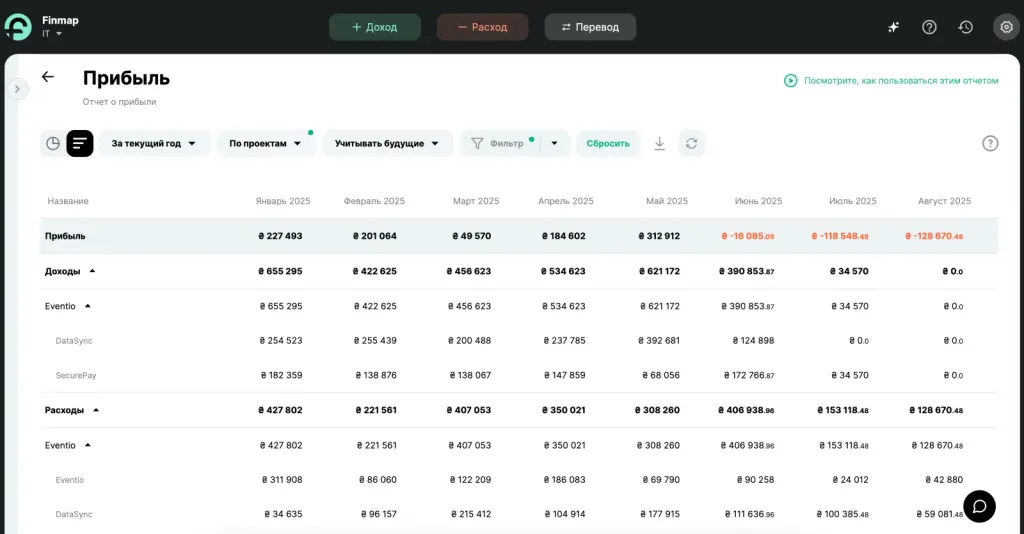
Task: Click SecurePay income cell 182 359
Action: pos(281,375)
